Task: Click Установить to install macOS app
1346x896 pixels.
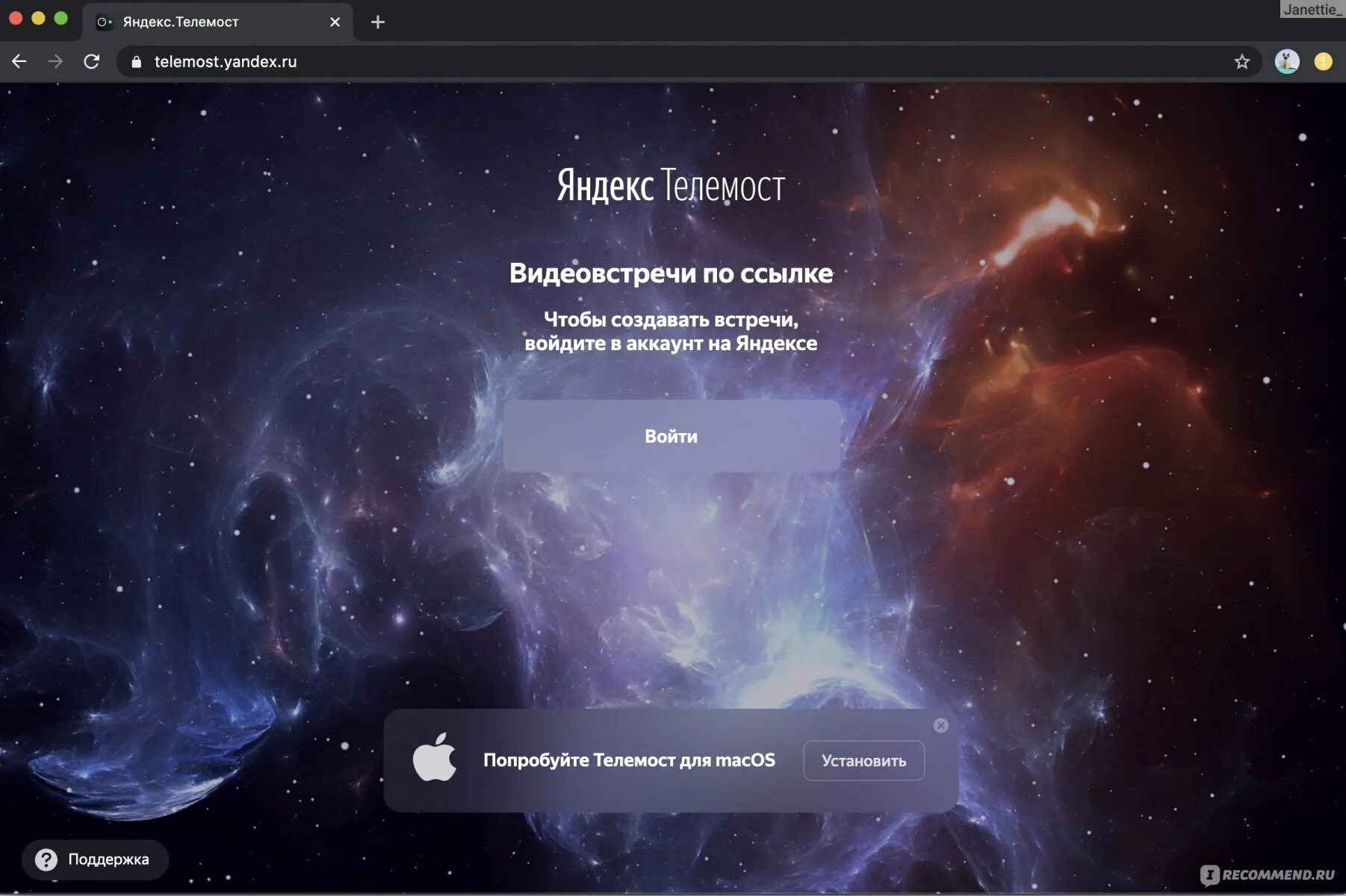Action: tap(863, 760)
